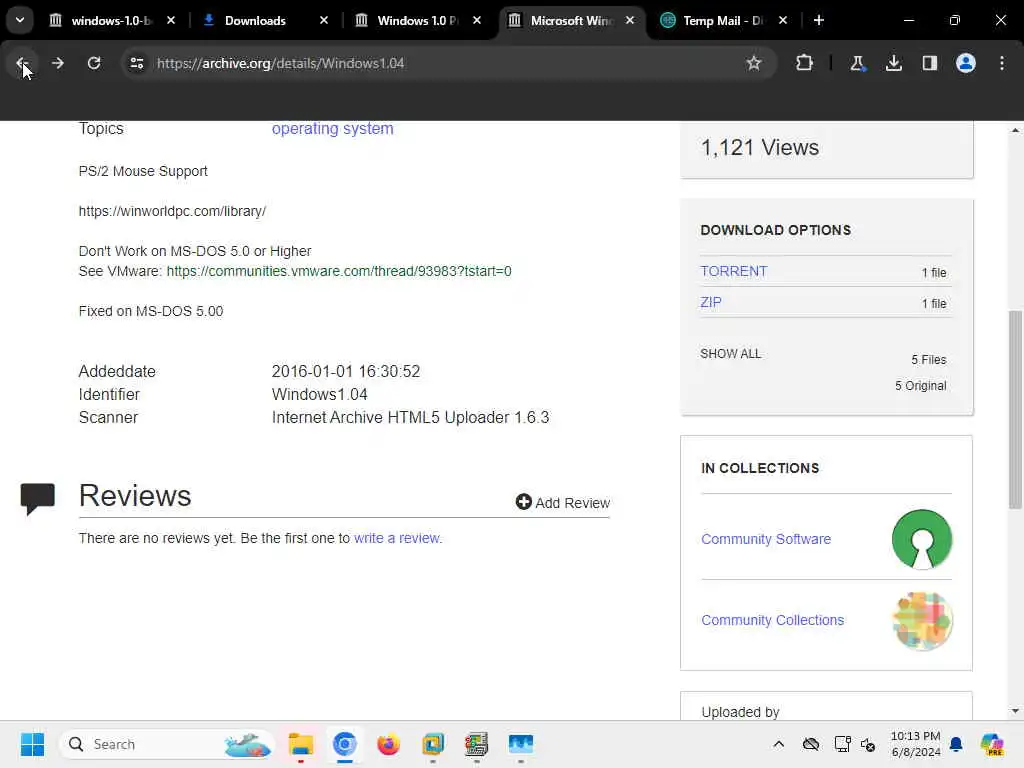Click the address bar URL
This screenshot has width=1024, height=768.
(280, 63)
